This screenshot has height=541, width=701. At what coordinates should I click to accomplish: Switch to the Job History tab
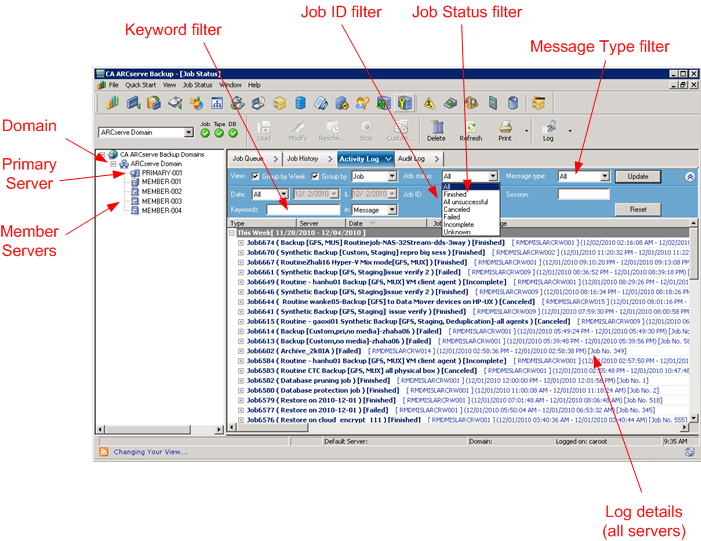(309, 159)
